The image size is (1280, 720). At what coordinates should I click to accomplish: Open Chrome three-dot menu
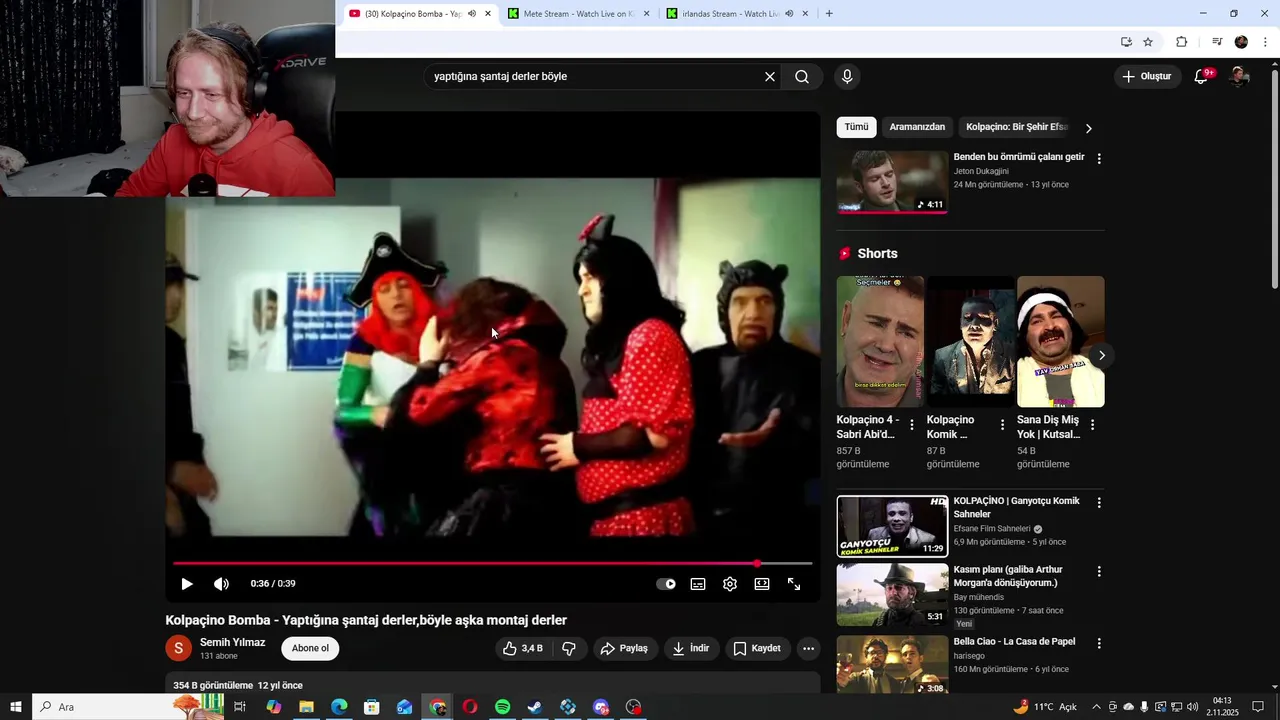coord(1266,42)
